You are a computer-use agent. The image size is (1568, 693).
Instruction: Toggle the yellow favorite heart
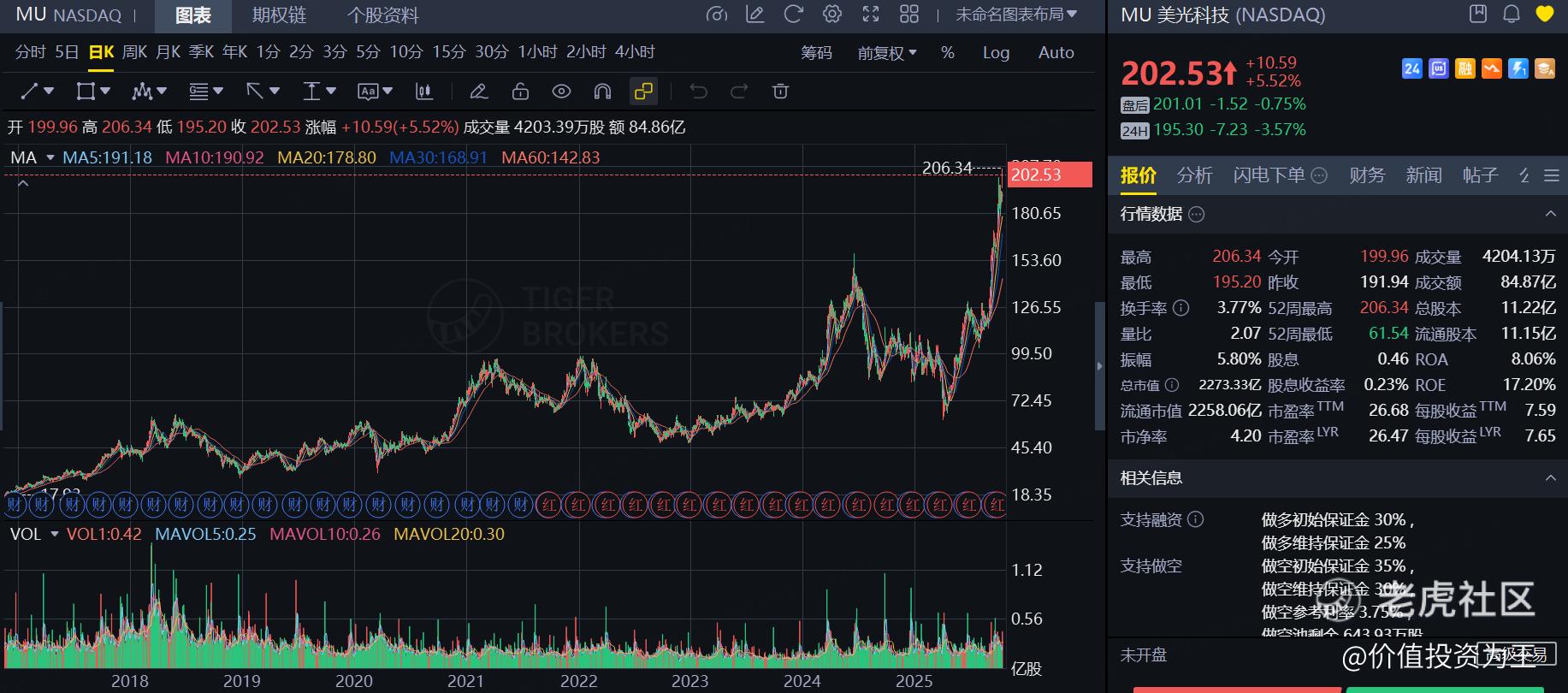(1544, 15)
